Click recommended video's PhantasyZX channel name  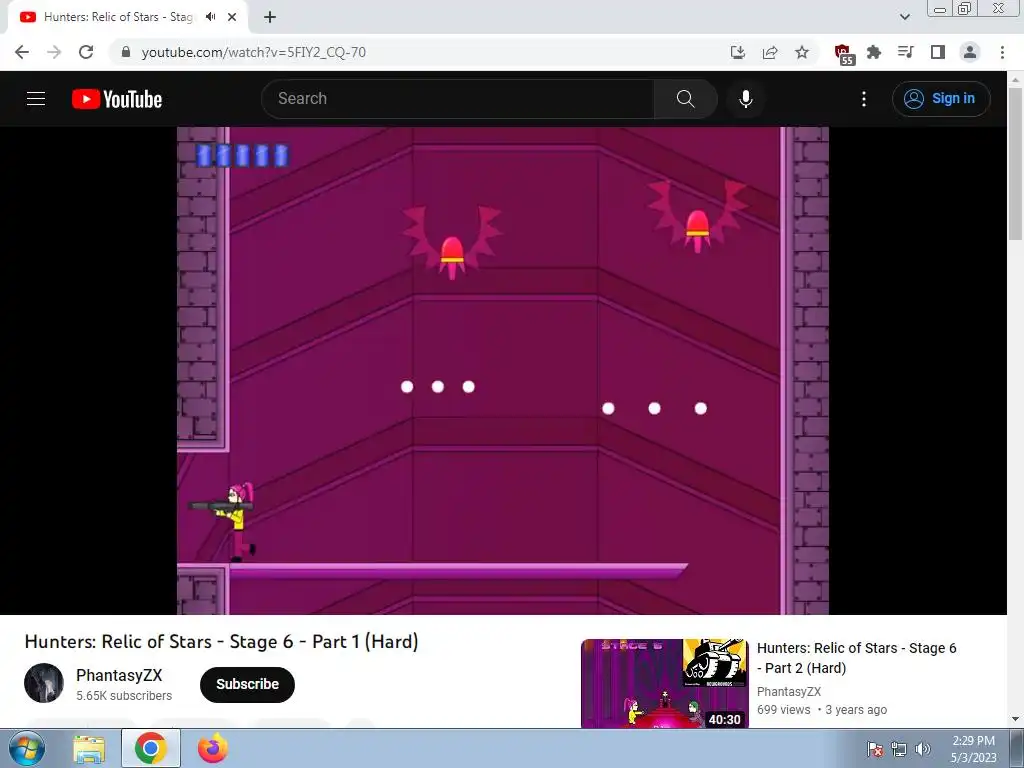(789, 692)
